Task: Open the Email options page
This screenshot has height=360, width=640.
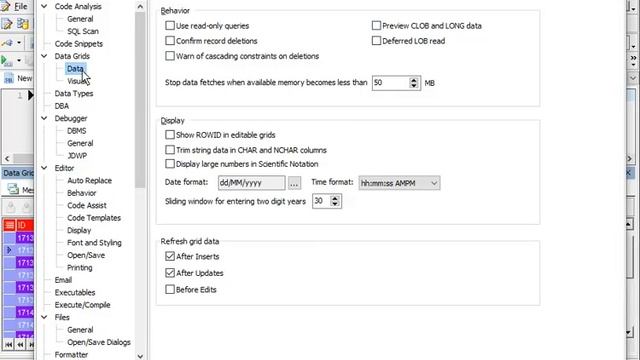Action: tap(63, 280)
